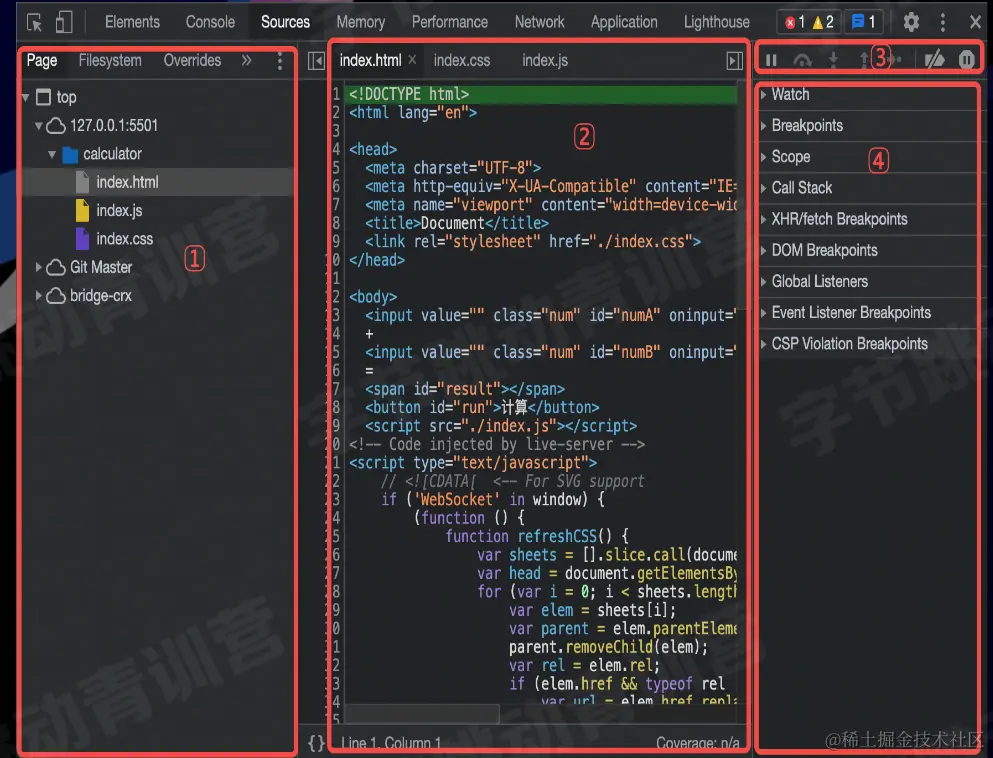993x758 pixels.
Task: Open the DevTools three-dot customize menu
Action: pos(943,22)
